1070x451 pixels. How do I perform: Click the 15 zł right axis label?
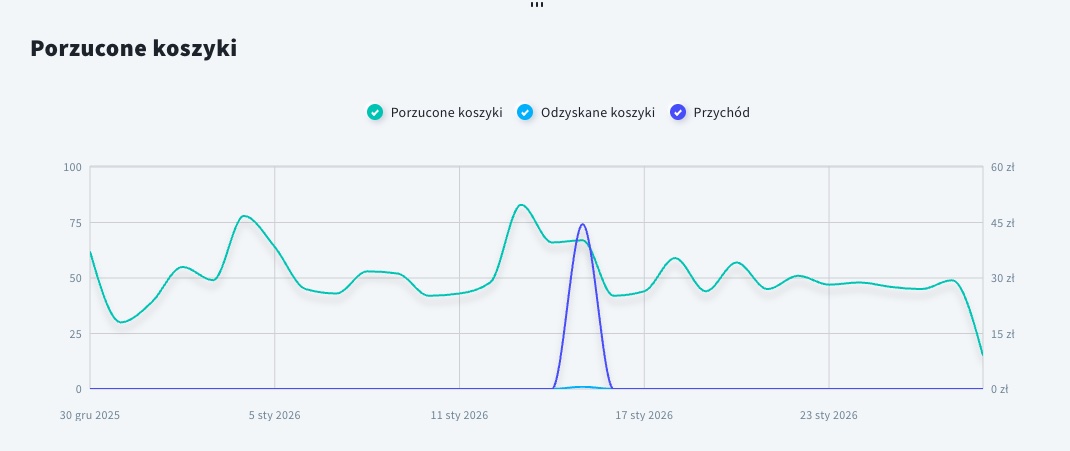click(x=1003, y=334)
